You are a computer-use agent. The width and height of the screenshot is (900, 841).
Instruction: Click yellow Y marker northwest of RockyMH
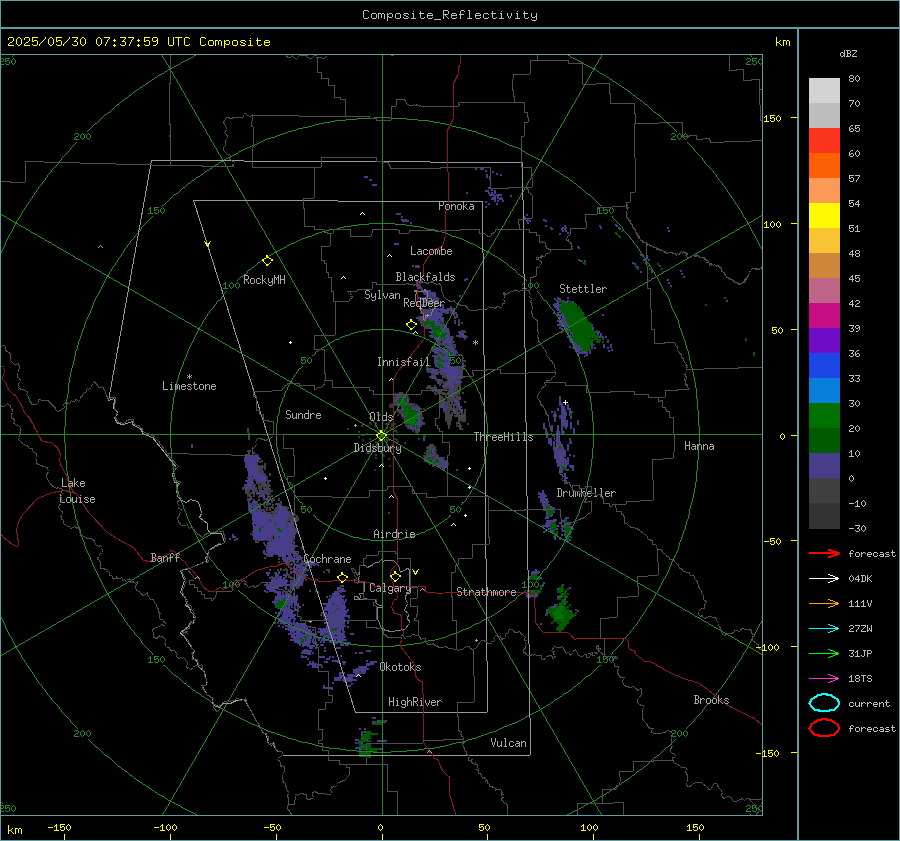tap(208, 244)
